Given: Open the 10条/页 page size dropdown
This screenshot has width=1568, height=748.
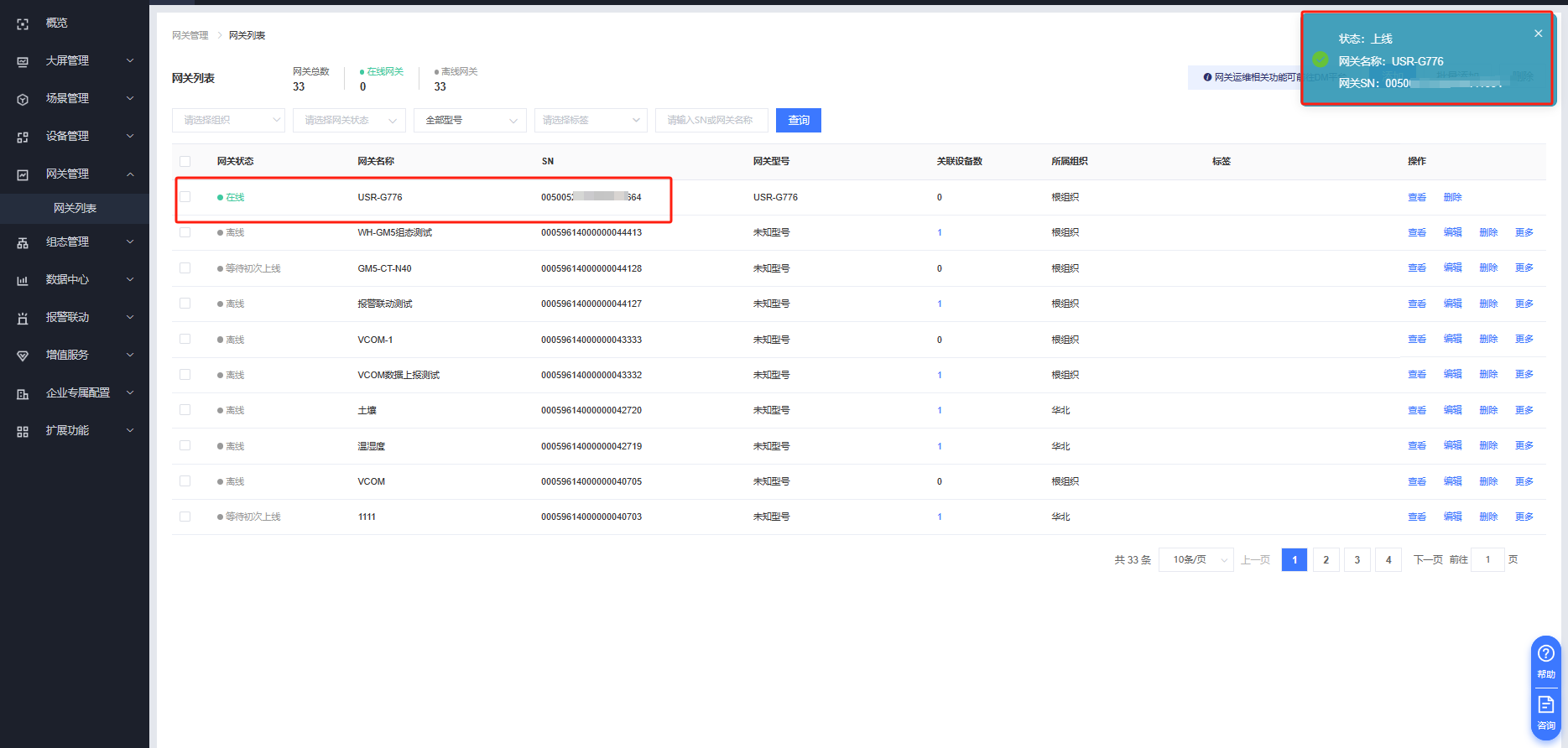Looking at the screenshot, I should tap(1196, 560).
